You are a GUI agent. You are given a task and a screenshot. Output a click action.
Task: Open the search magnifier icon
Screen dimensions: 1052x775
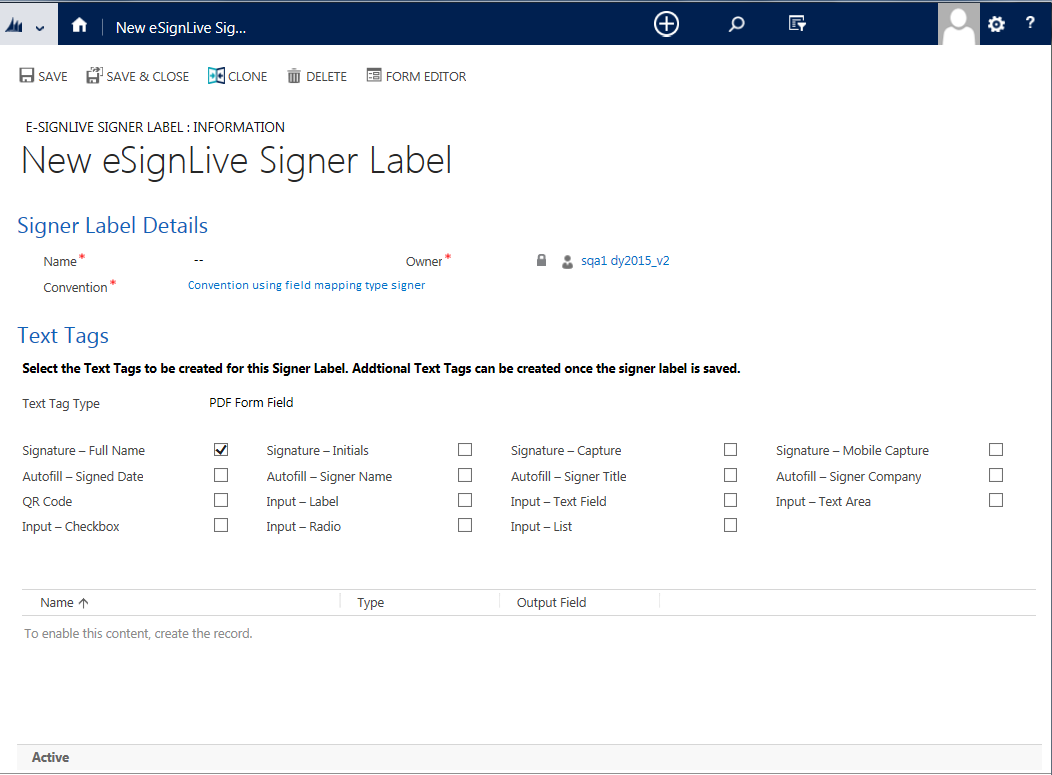point(736,25)
